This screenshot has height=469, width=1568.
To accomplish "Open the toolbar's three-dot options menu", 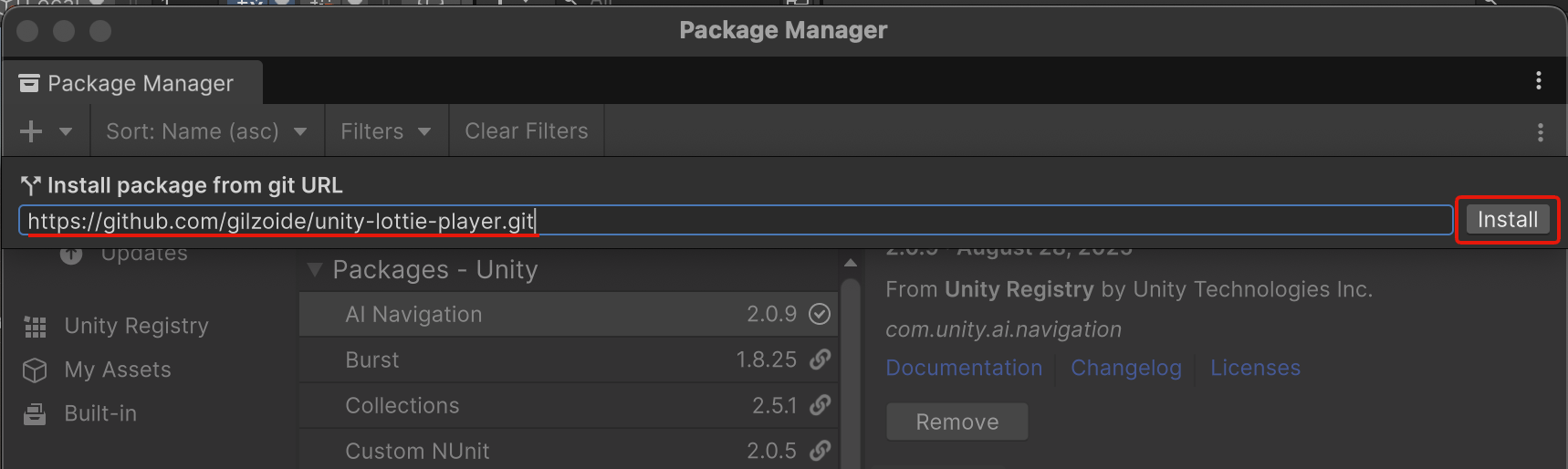I will coord(1541,132).
